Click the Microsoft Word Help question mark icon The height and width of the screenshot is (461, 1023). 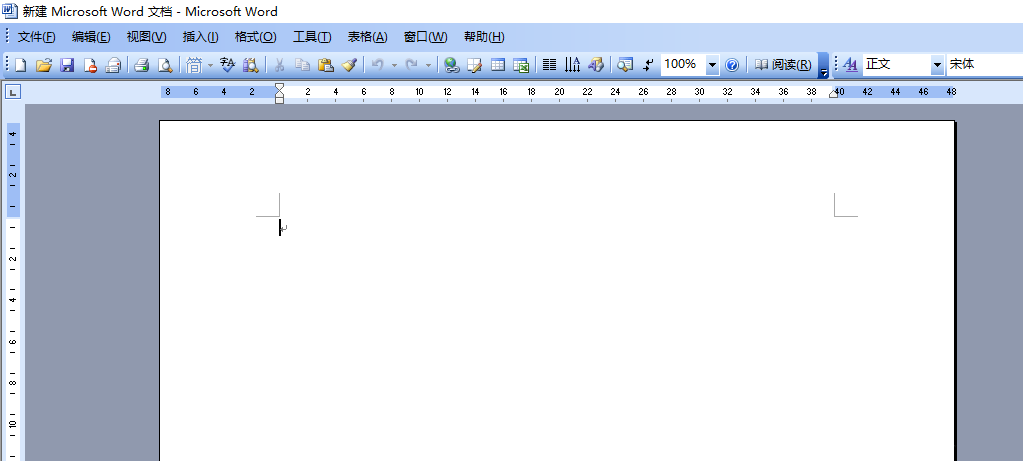point(732,65)
